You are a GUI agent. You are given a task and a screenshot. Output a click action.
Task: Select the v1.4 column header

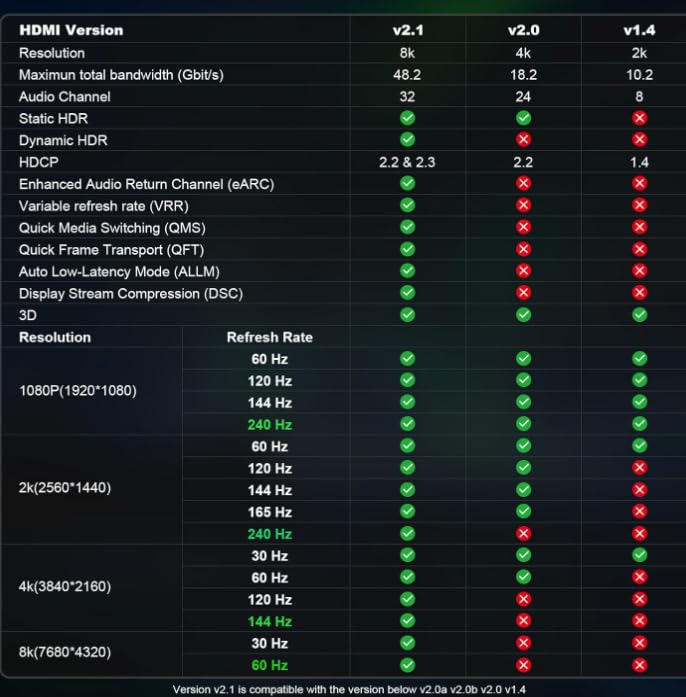coord(640,30)
